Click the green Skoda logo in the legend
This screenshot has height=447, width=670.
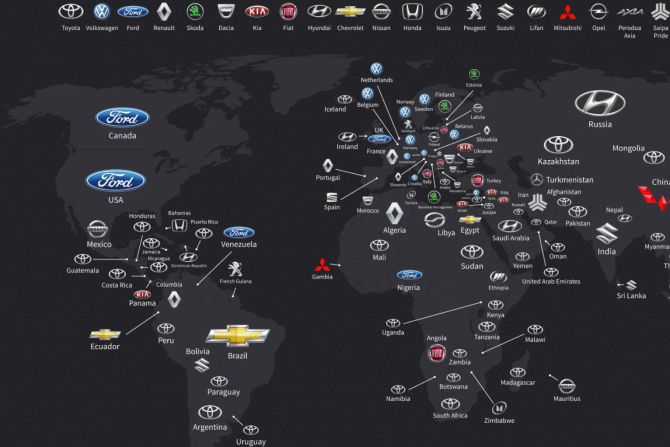coord(195,12)
